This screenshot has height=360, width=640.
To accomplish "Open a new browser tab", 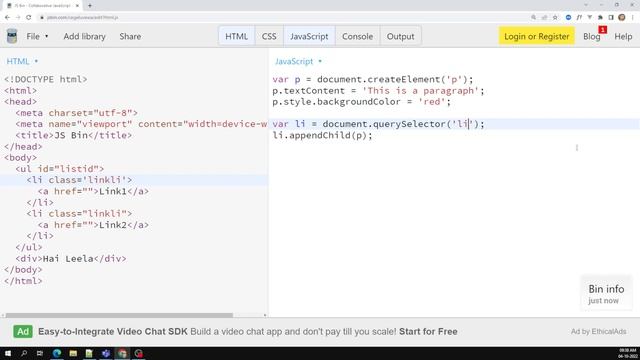I will [x=90, y=6].
